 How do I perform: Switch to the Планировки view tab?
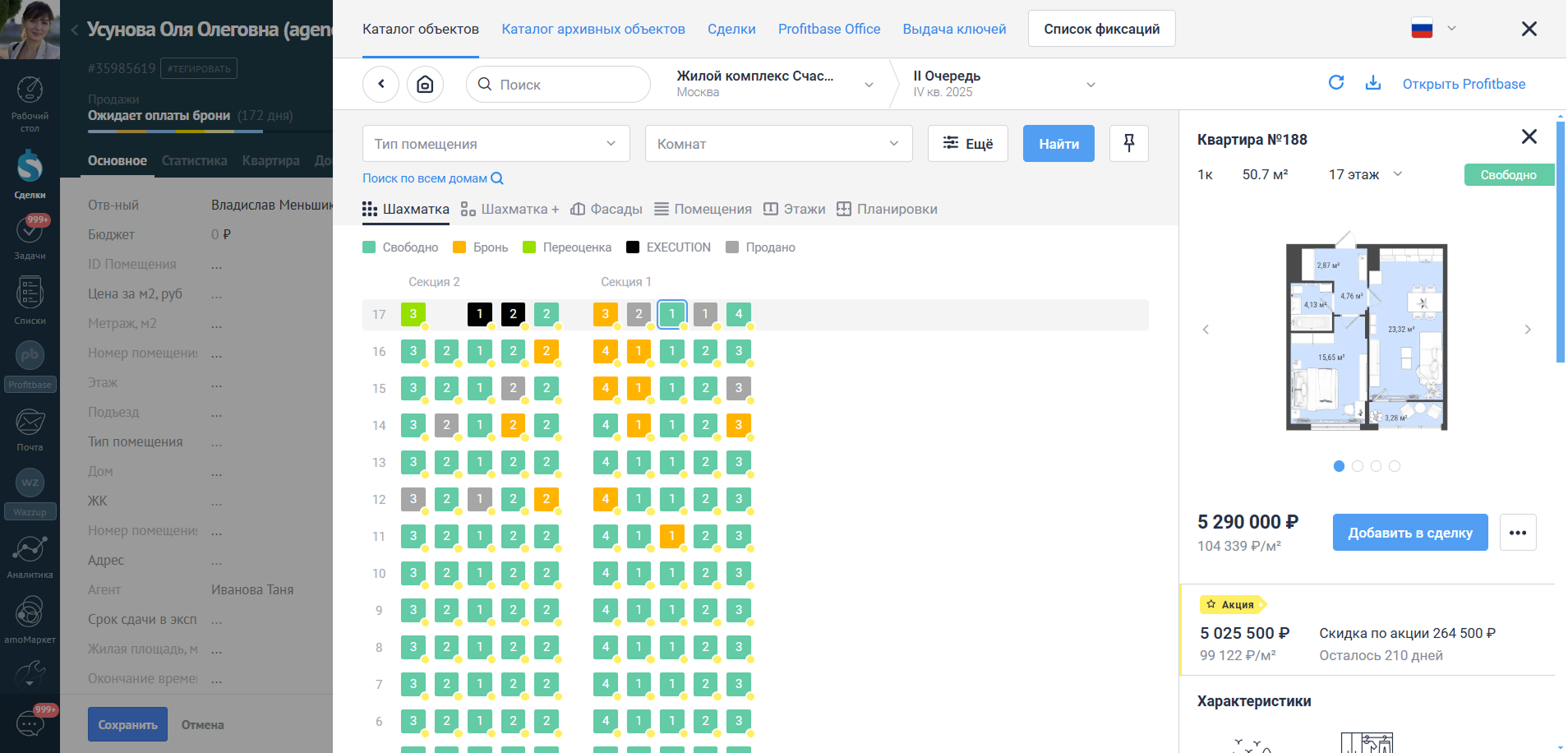[x=887, y=209]
